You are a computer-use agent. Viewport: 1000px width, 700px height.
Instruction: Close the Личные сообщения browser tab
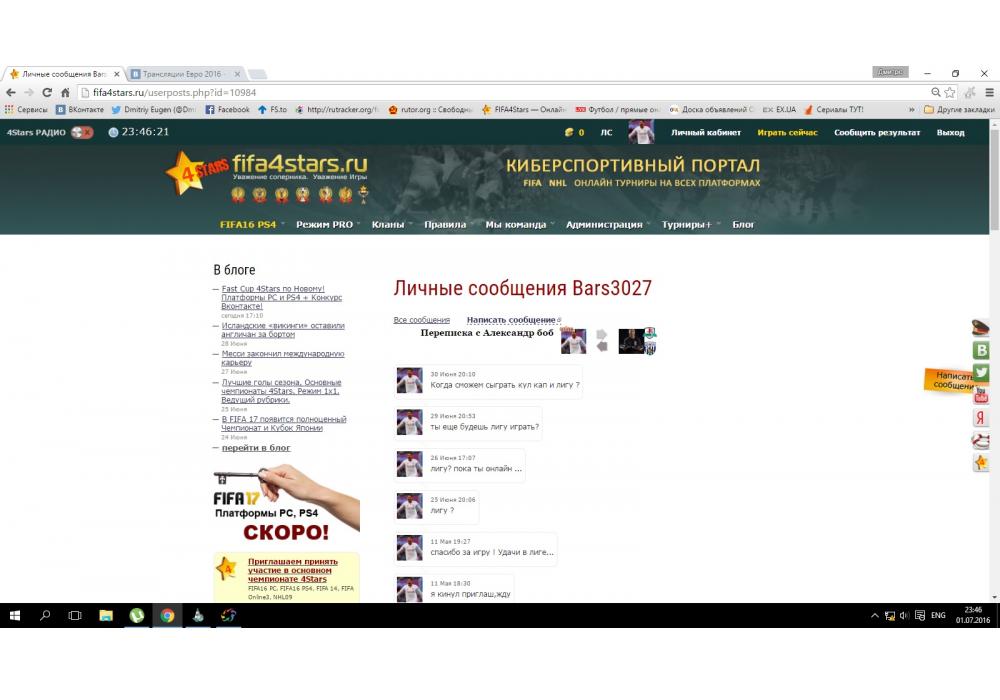117,74
